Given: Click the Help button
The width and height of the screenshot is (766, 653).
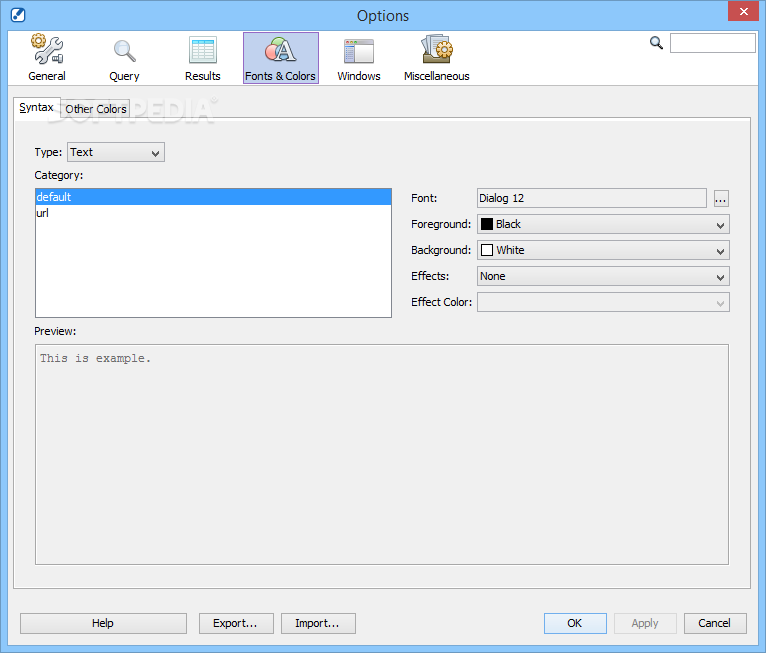Looking at the screenshot, I should (x=103, y=623).
